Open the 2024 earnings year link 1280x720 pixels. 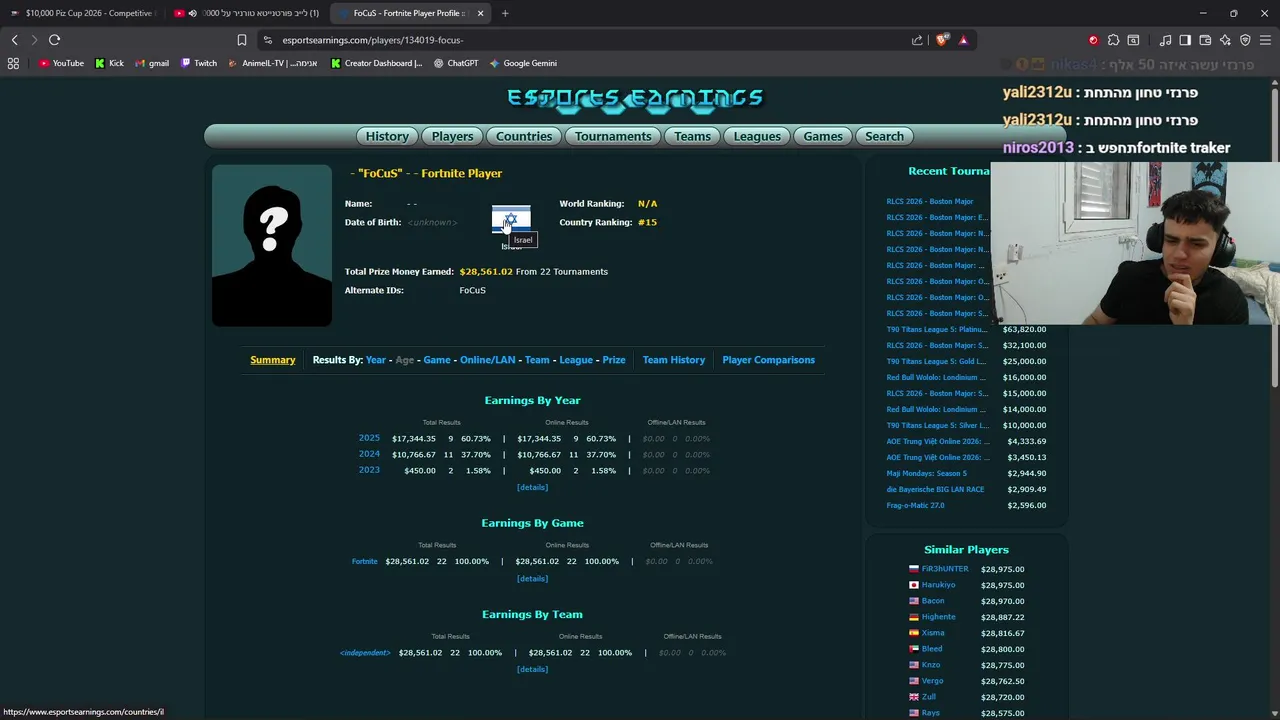pos(369,454)
